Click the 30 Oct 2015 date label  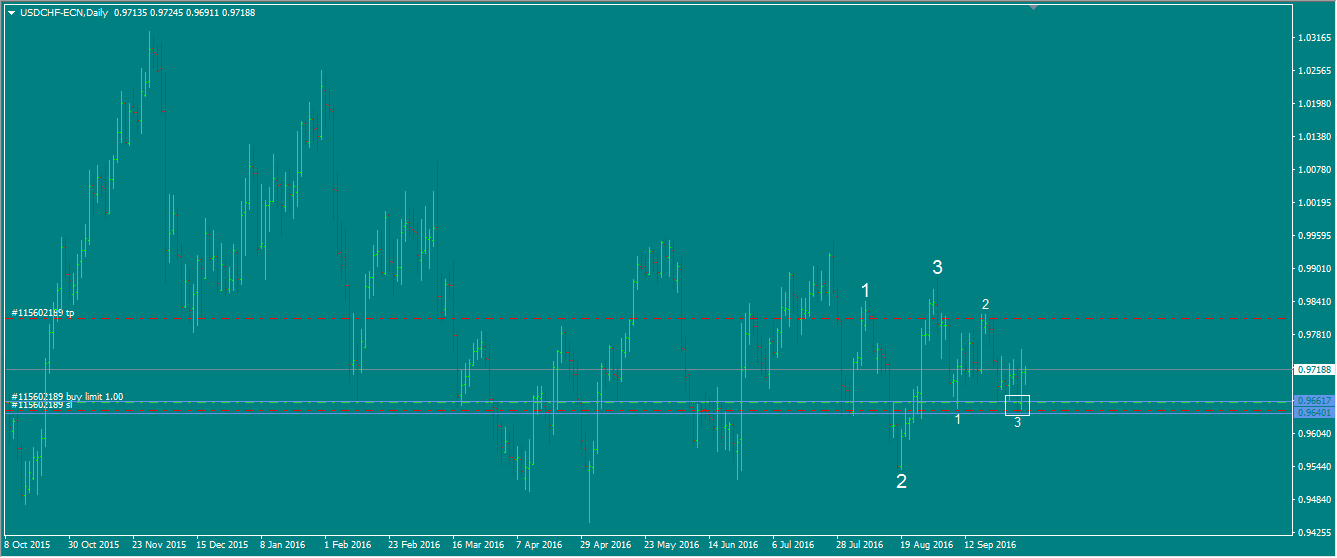93,546
